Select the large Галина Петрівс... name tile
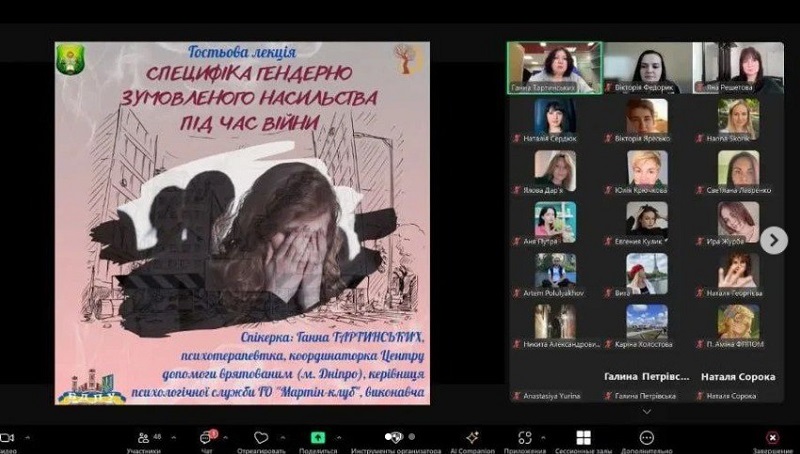 click(x=647, y=376)
